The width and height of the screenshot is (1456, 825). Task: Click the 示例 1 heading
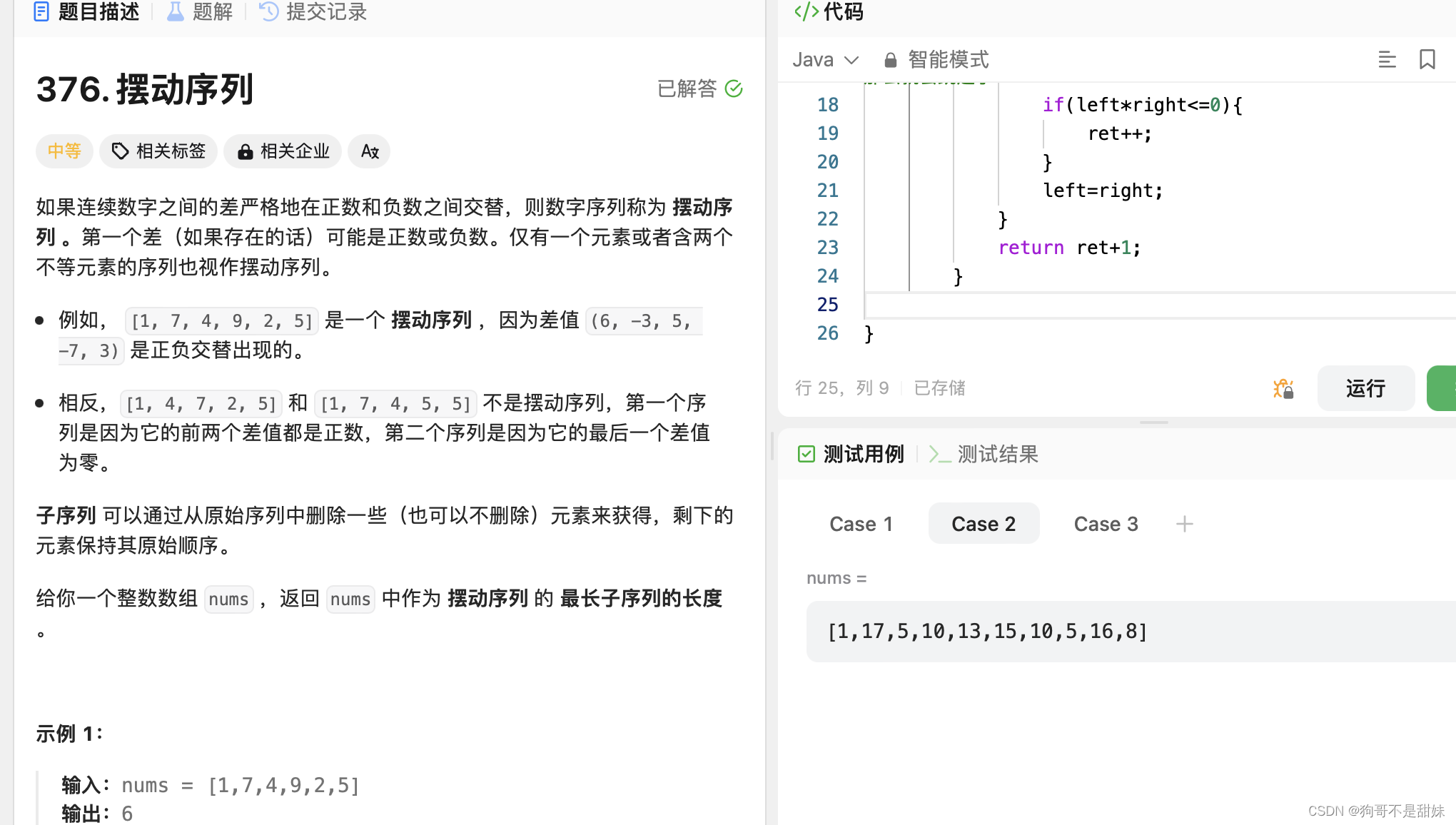pyautogui.click(x=70, y=734)
